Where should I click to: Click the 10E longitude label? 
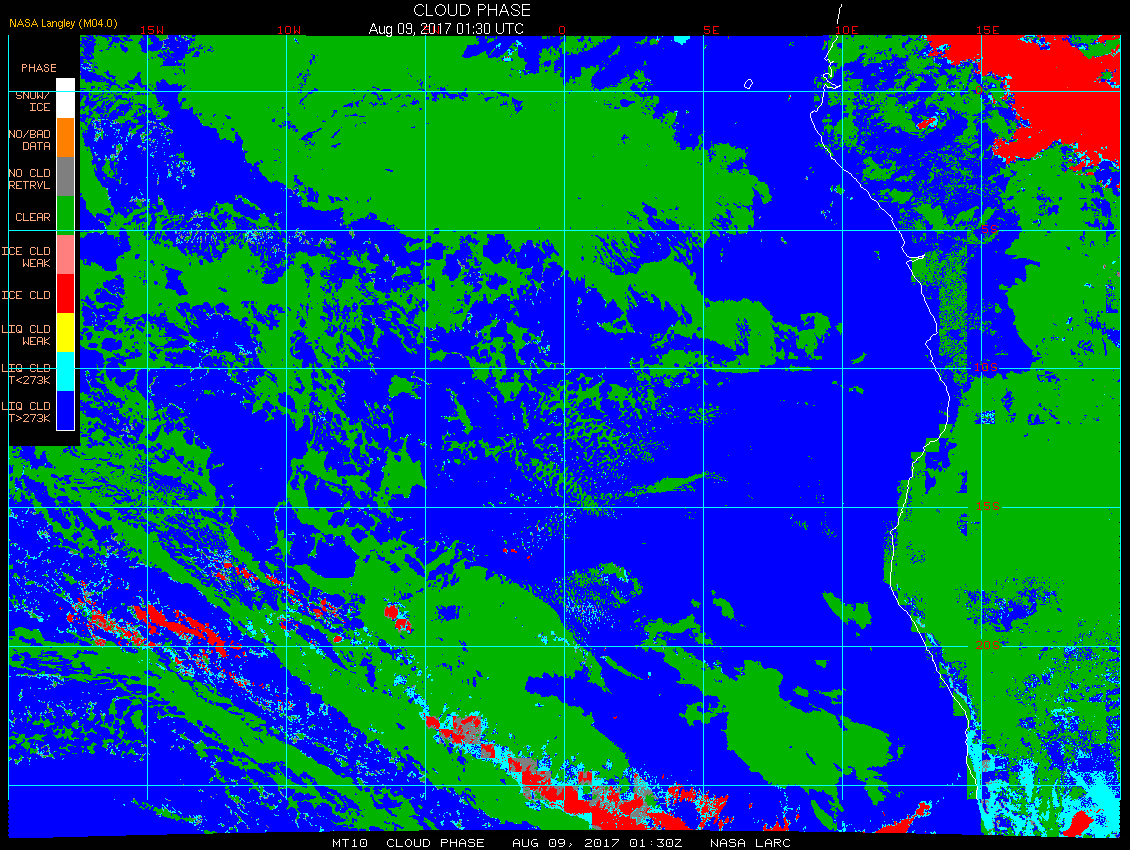846,30
